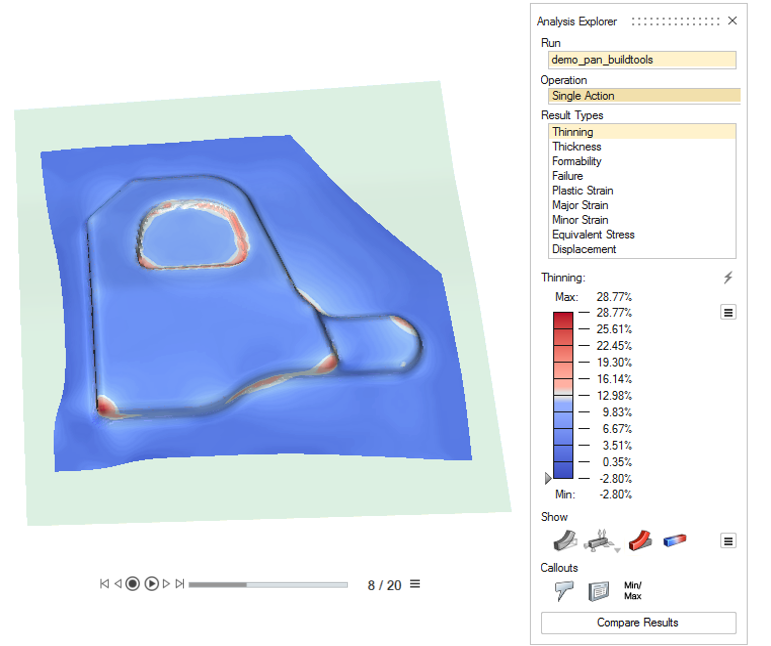Viewport: 771px width, 646px height.
Task: Create a callout with the speech-bubble icon
Action: tap(564, 591)
